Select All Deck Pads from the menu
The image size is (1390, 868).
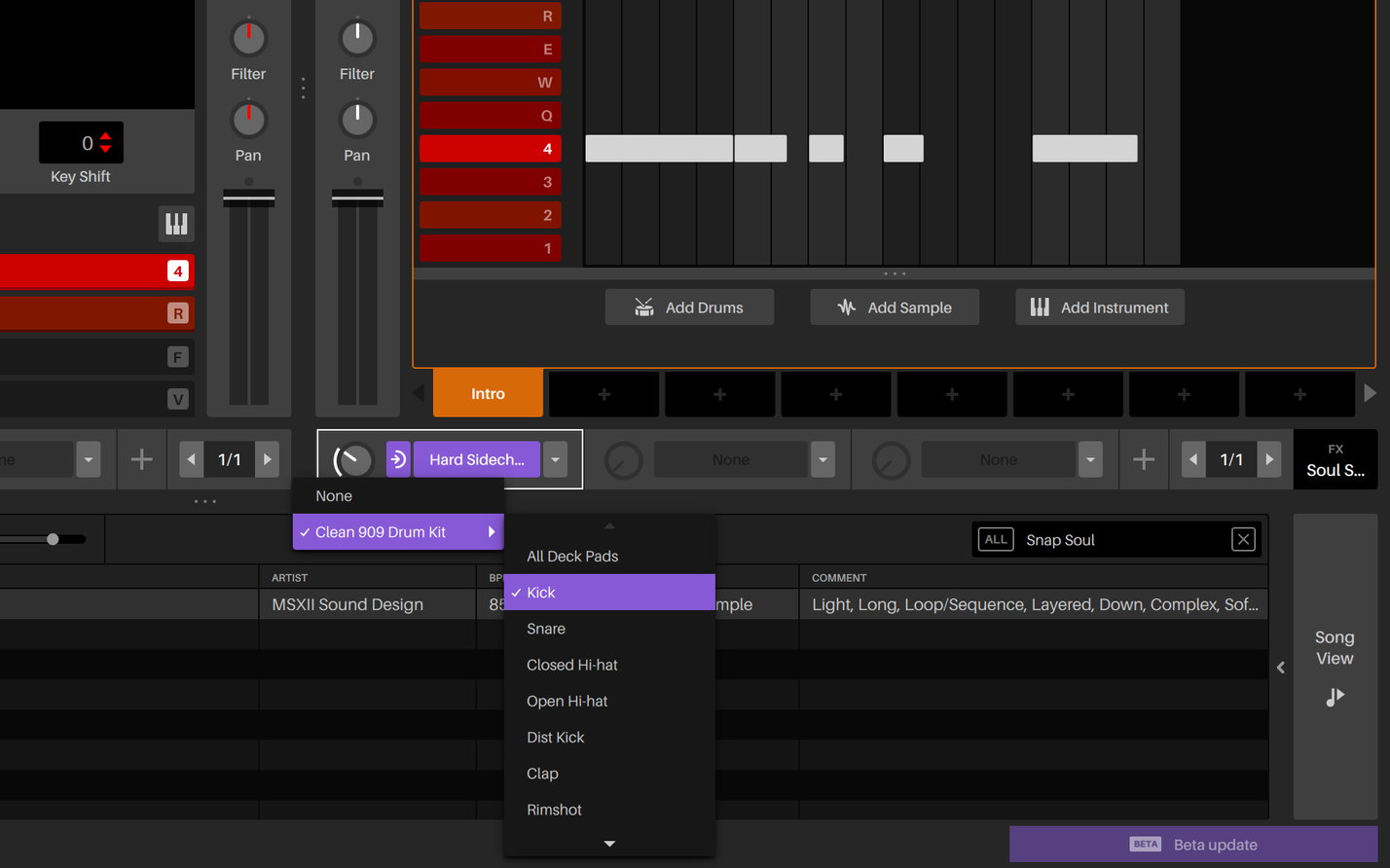pos(572,556)
